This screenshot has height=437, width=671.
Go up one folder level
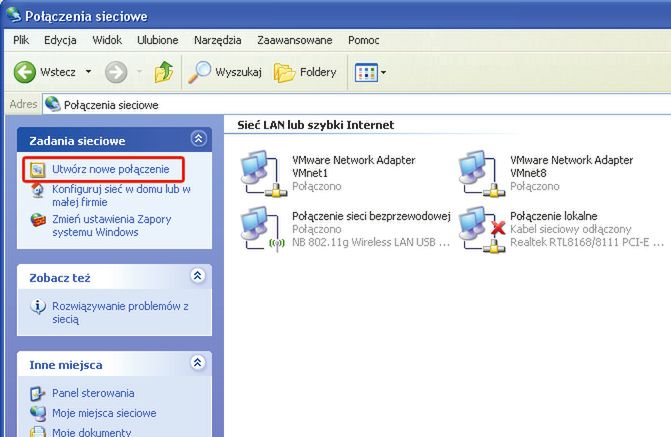pos(164,72)
